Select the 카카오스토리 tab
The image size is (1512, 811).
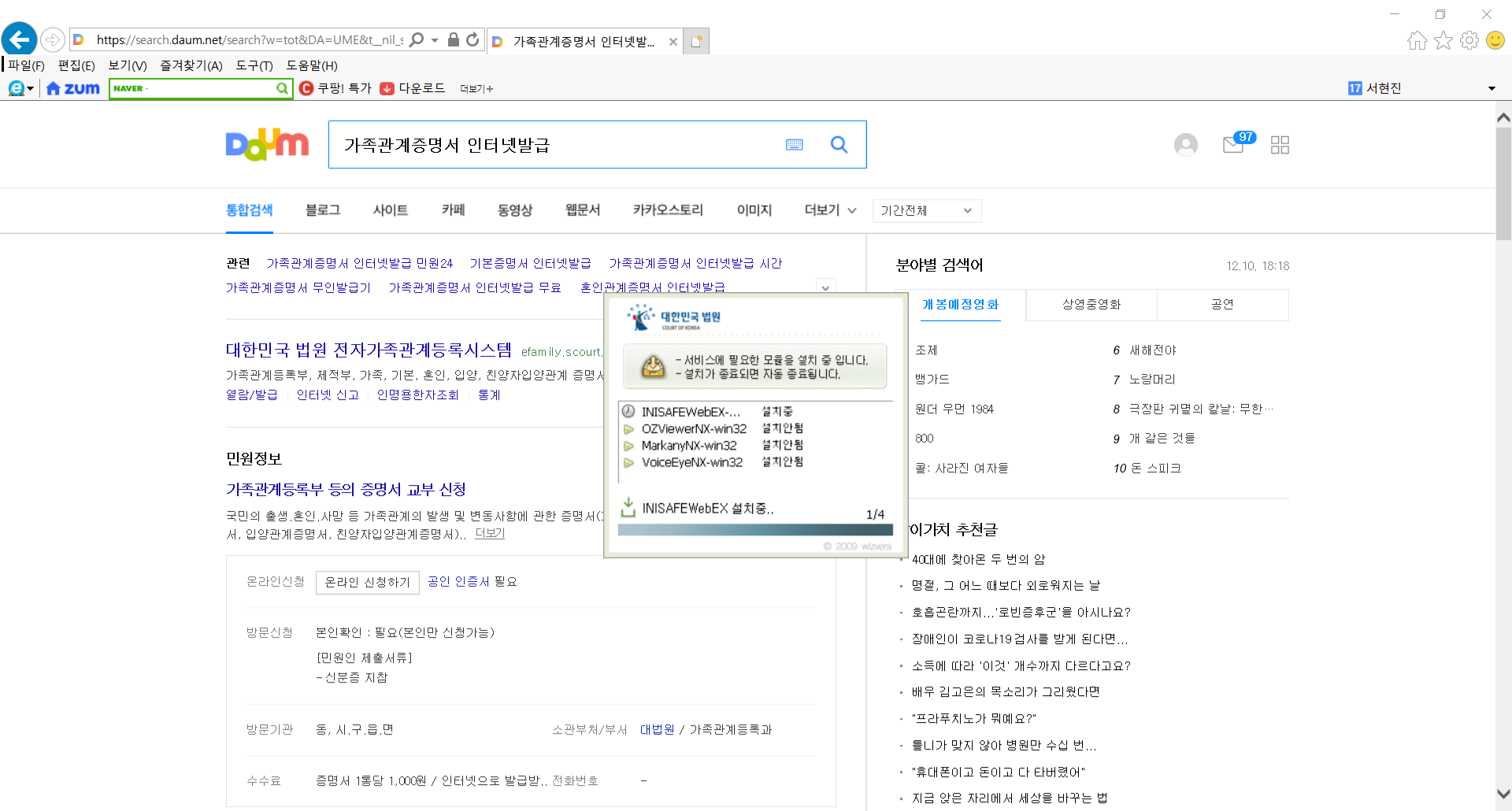pyautogui.click(x=668, y=210)
